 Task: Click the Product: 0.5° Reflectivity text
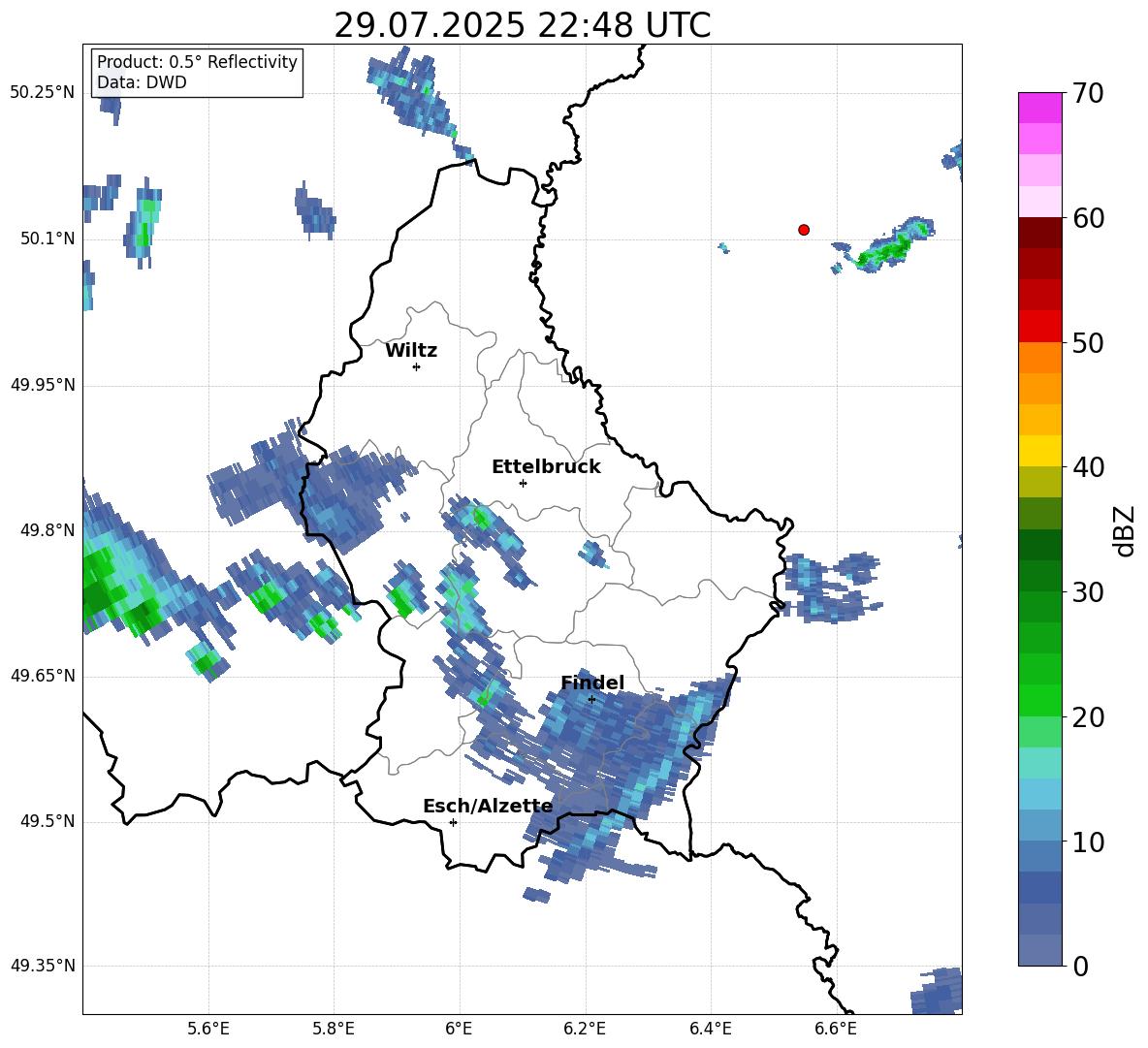[x=197, y=62]
